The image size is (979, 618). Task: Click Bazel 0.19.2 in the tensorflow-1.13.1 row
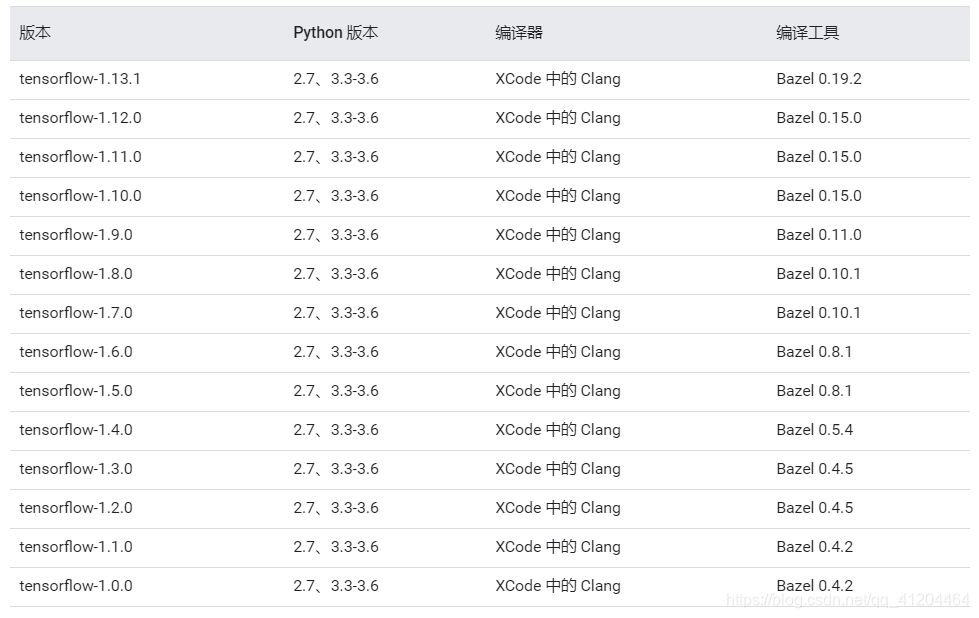819,79
